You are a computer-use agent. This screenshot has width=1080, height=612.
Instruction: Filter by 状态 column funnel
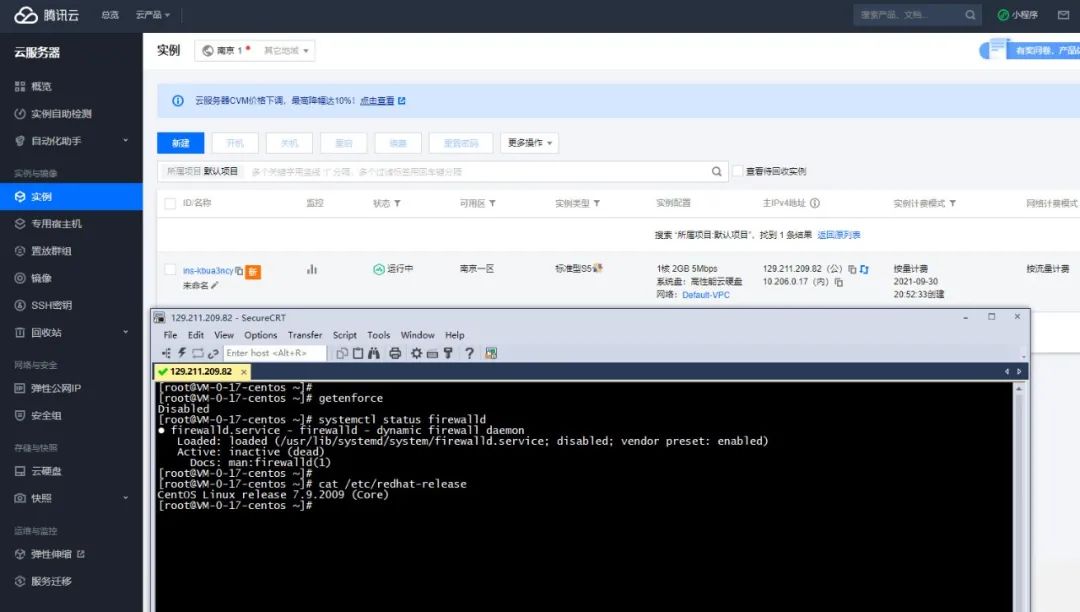click(x=397, y=204)
